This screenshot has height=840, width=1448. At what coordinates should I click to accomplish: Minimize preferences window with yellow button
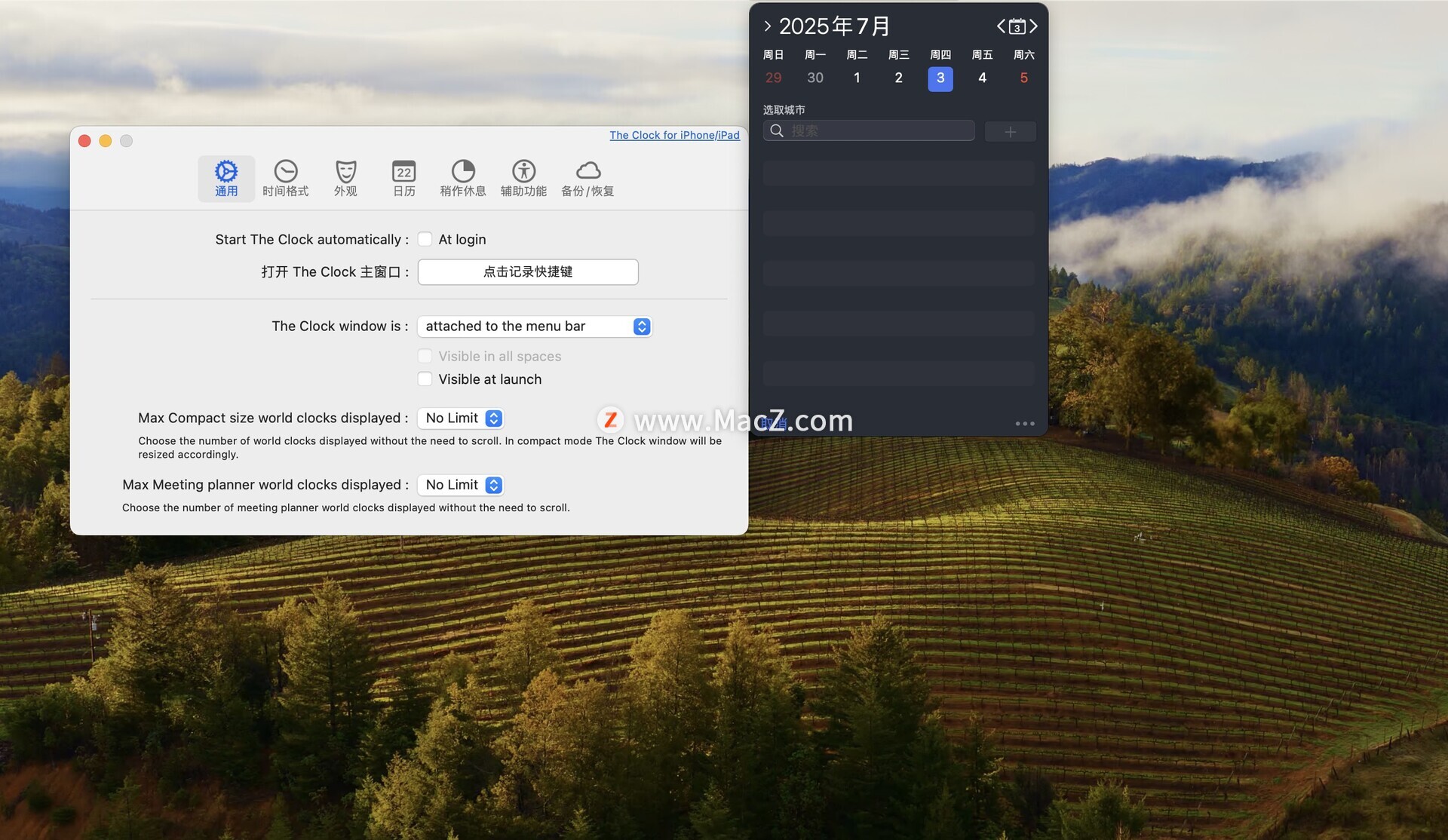[x=106, y=141]
